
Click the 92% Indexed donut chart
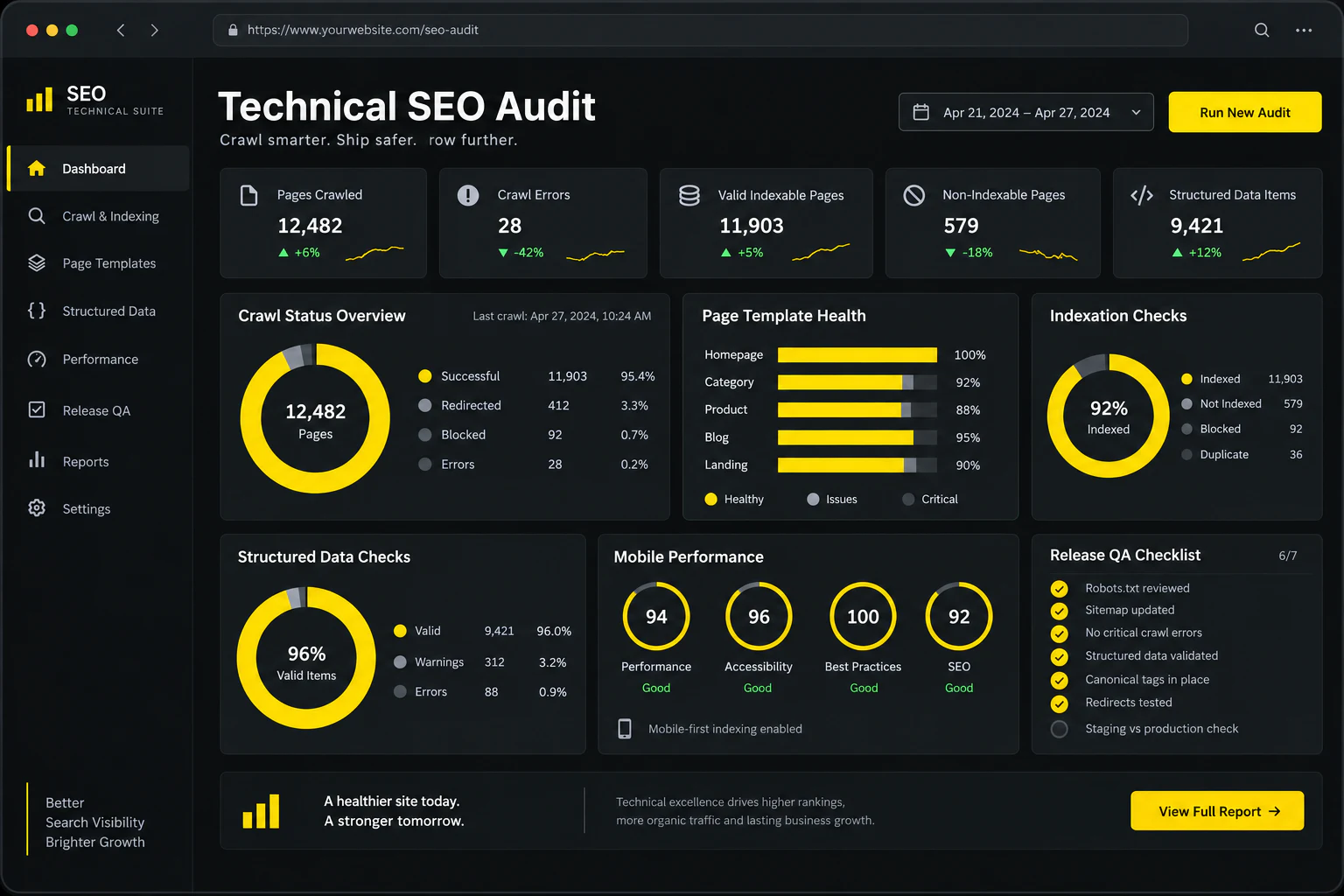[1109, 416]
